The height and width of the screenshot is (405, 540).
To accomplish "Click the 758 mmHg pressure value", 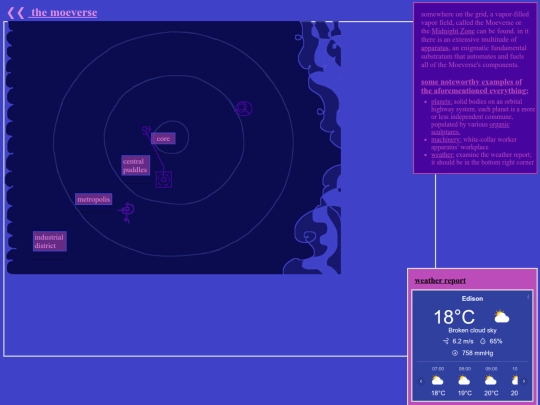I will coord(477,353).
